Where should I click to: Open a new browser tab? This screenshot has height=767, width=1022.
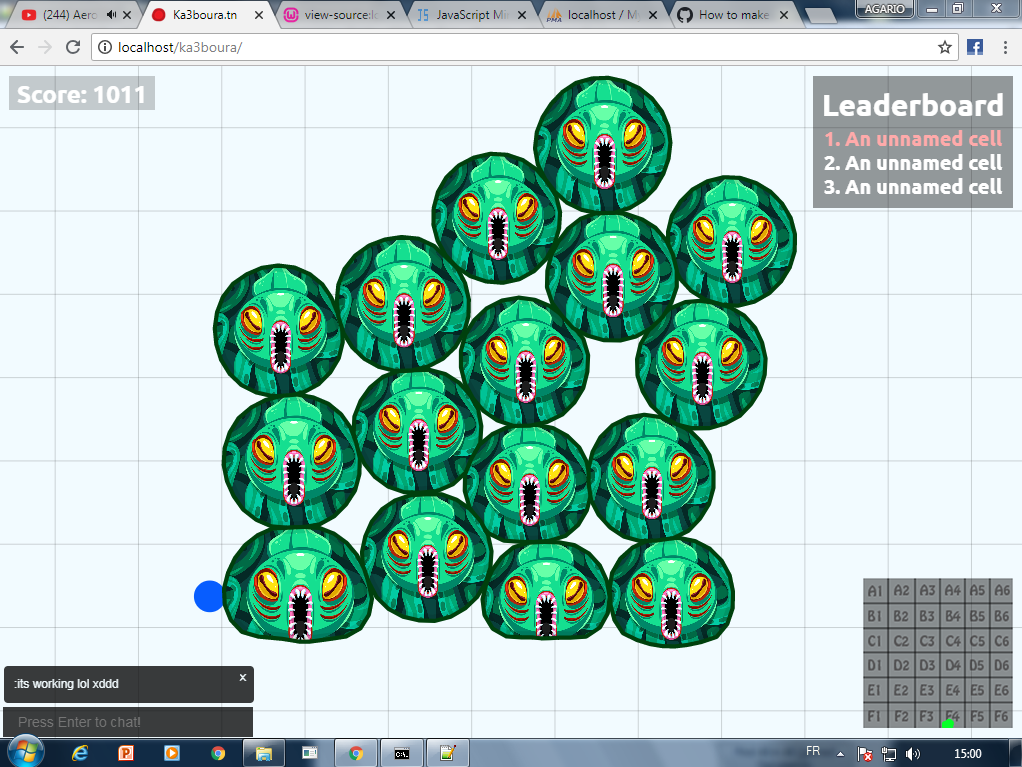point(821,16)
